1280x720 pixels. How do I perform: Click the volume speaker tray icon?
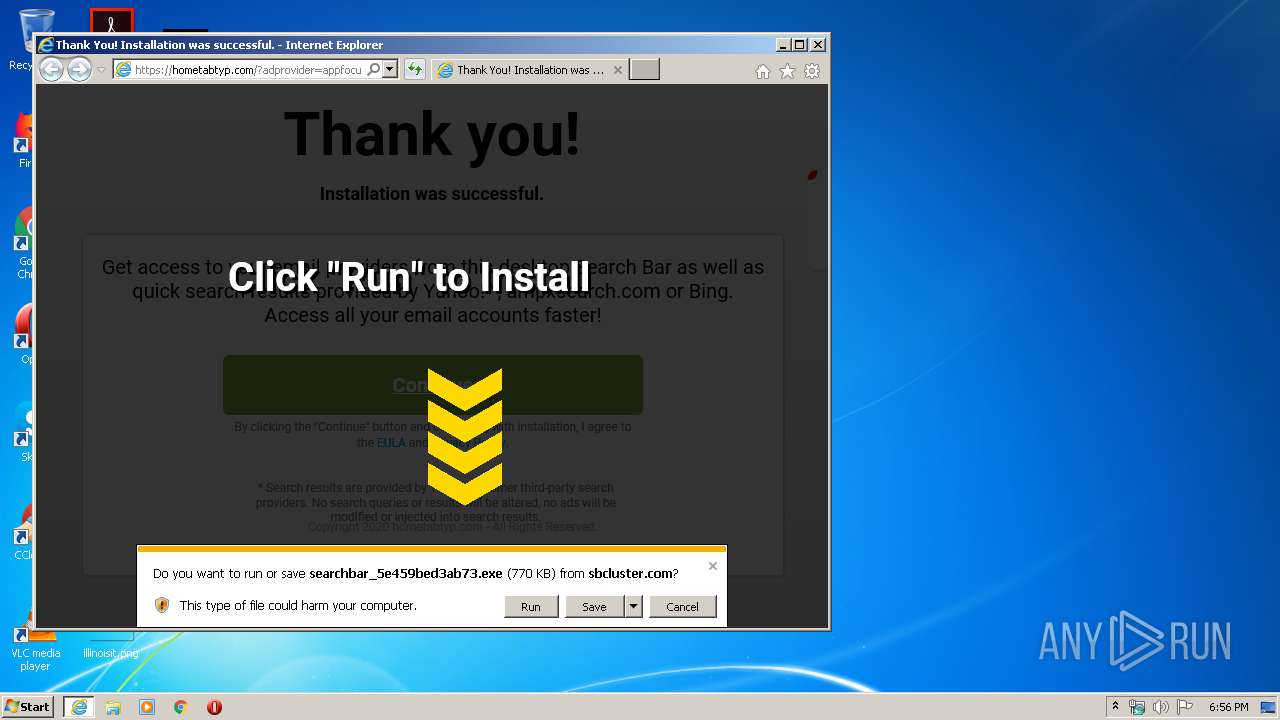pos(1160,707)
